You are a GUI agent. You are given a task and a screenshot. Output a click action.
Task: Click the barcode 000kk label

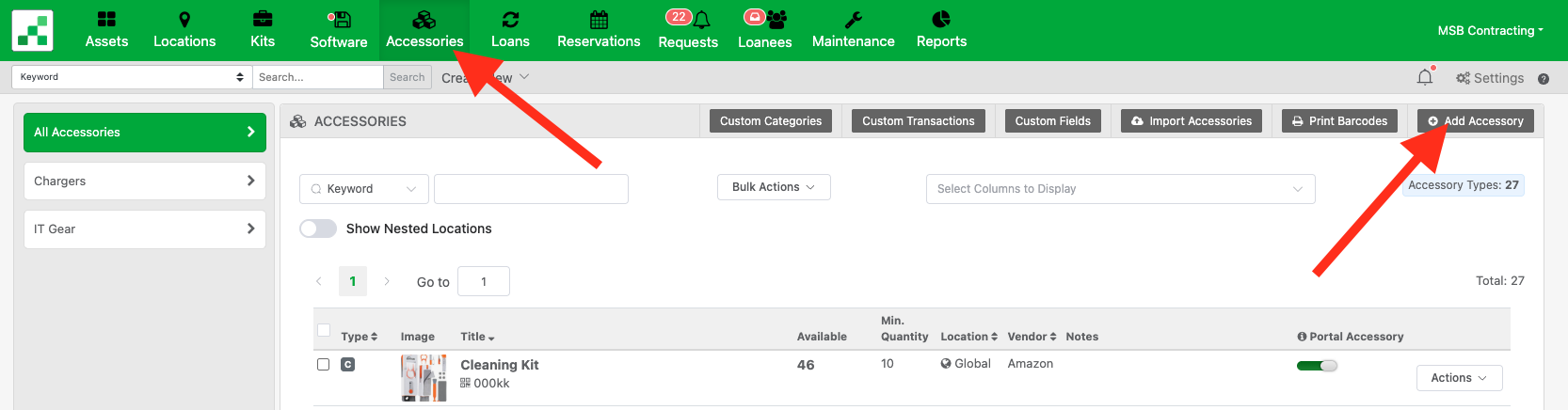coord(485,384)
